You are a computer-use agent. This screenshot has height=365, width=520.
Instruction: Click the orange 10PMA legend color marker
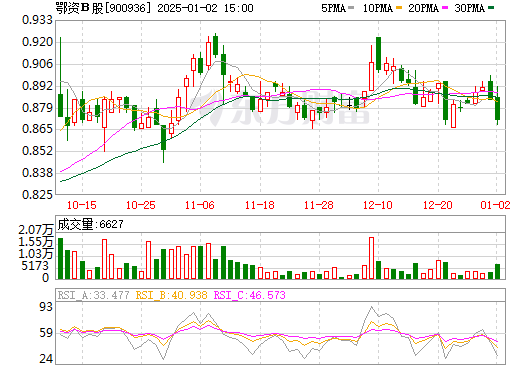399,8
